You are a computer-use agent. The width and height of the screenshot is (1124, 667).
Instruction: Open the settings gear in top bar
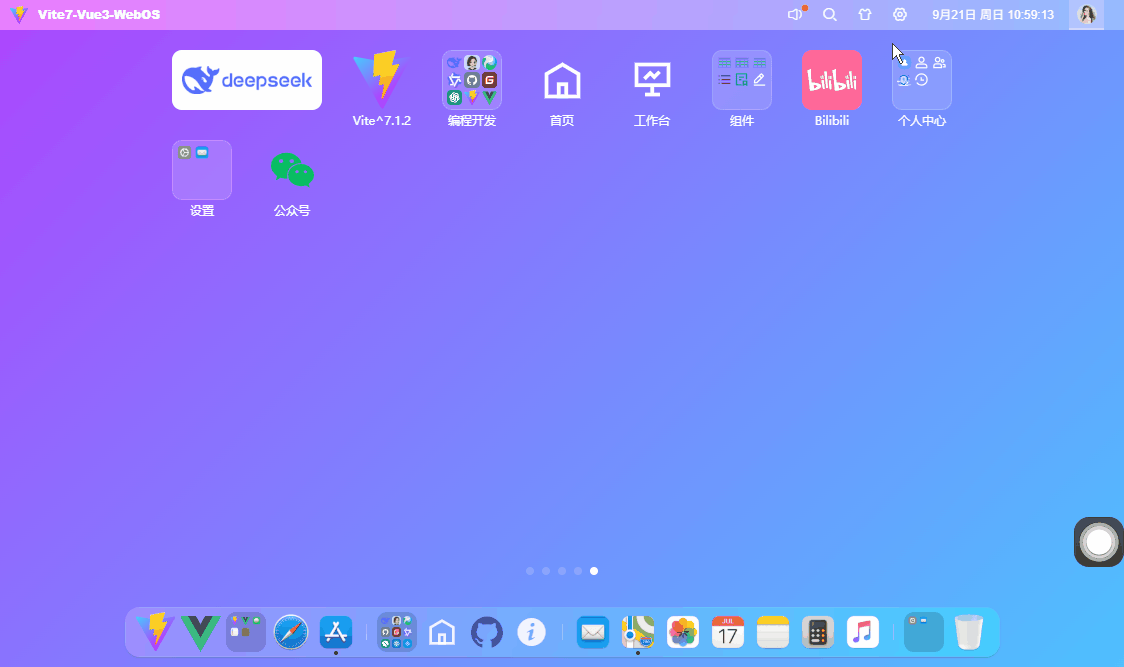pos(900,14)
